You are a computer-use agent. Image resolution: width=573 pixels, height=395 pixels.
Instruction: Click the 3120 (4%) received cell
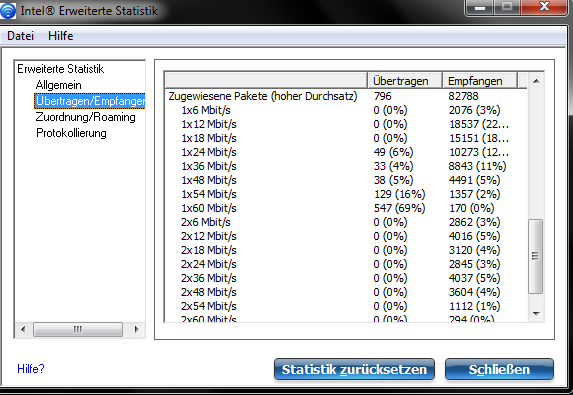tap(475, 250)
